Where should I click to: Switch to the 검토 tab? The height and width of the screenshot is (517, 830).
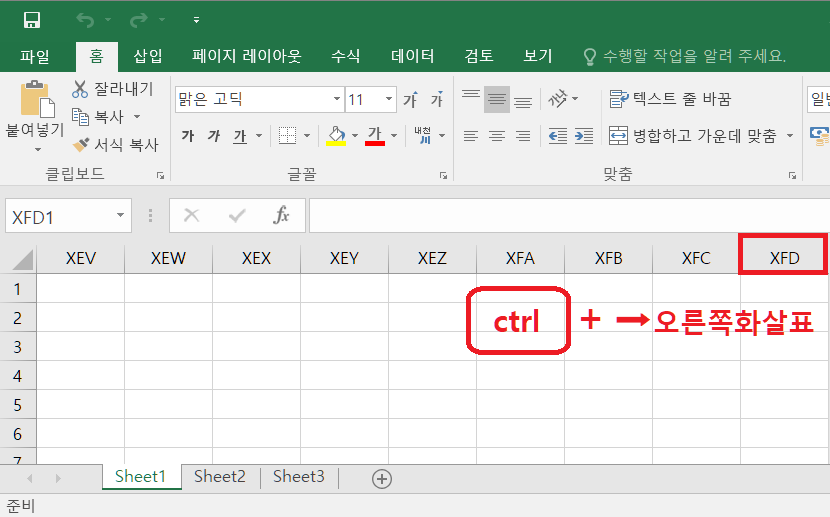click(x=479, y=56)
